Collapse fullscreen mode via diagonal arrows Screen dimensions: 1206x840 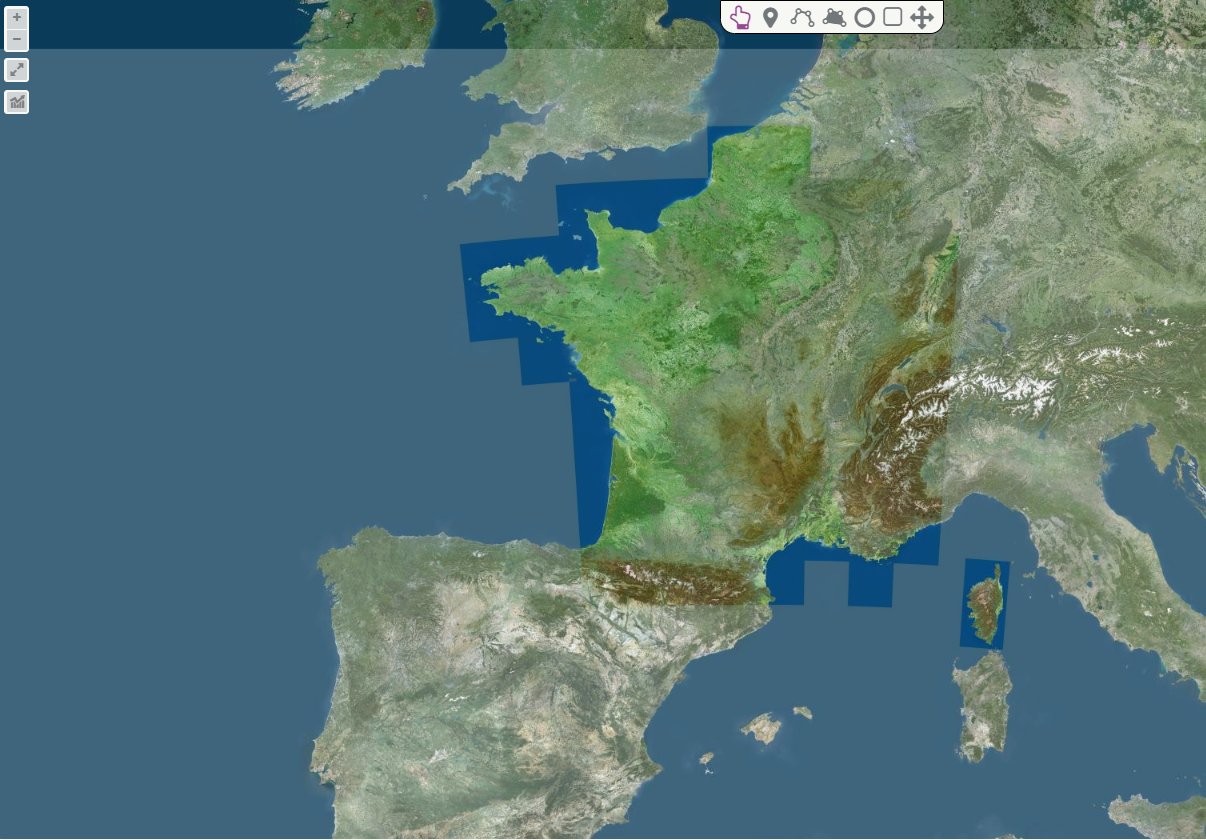(16, 69)
